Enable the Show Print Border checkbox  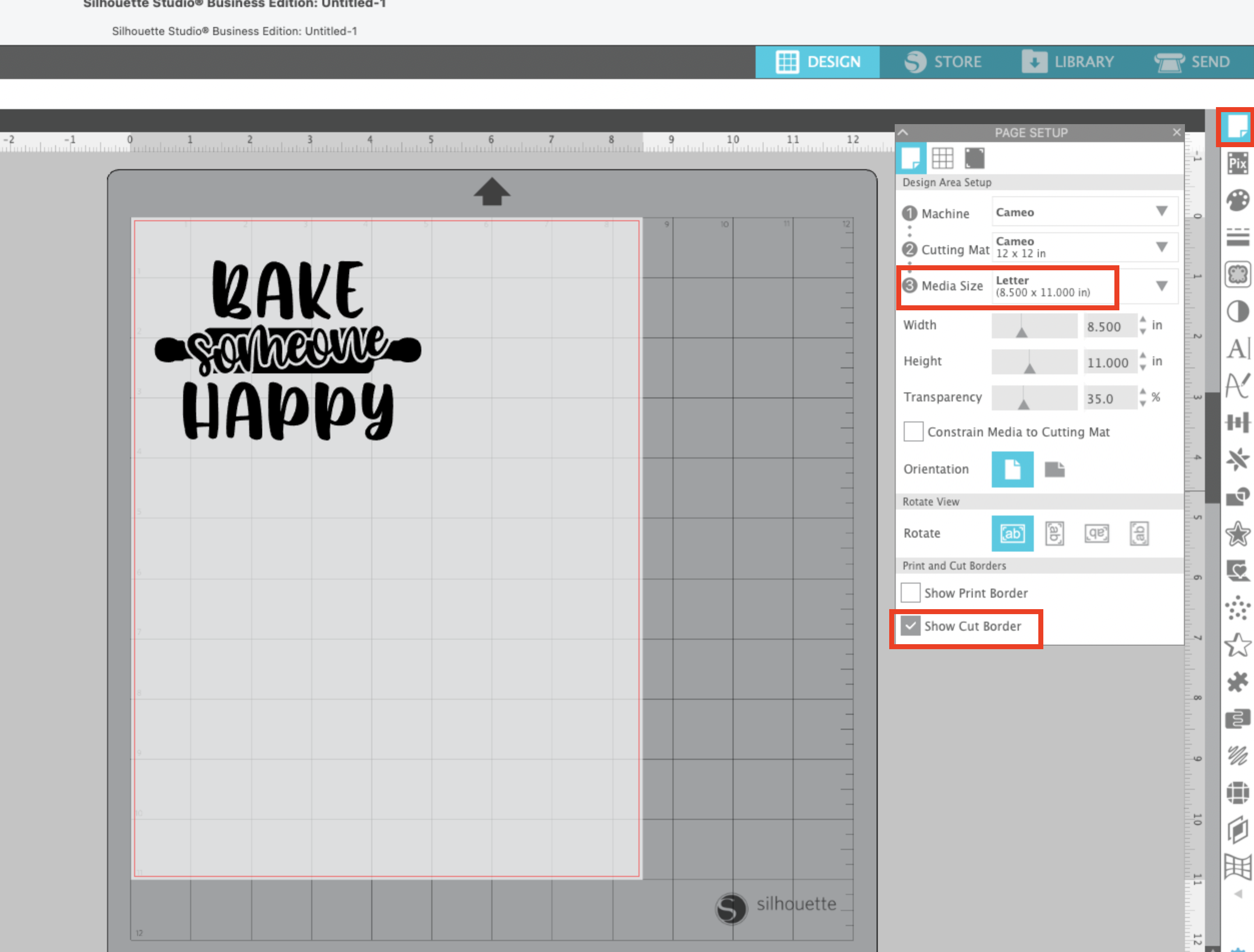coord(911,592)
